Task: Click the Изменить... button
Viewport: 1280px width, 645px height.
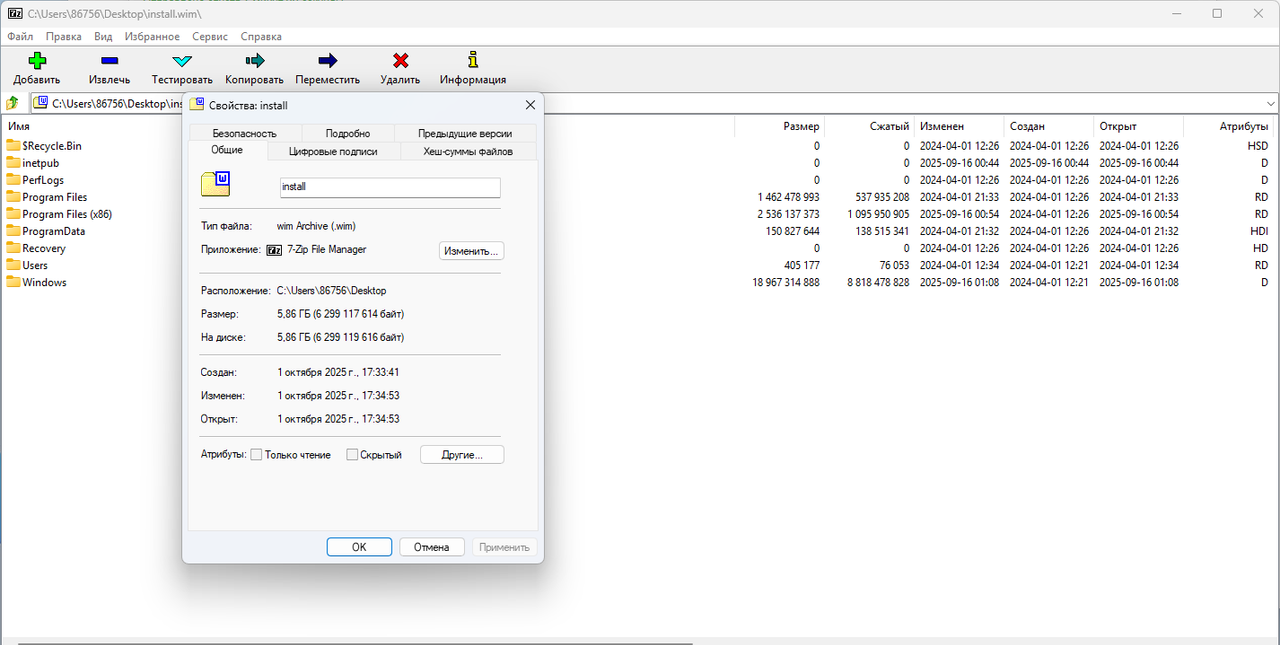Action: [x=471, y=251]
